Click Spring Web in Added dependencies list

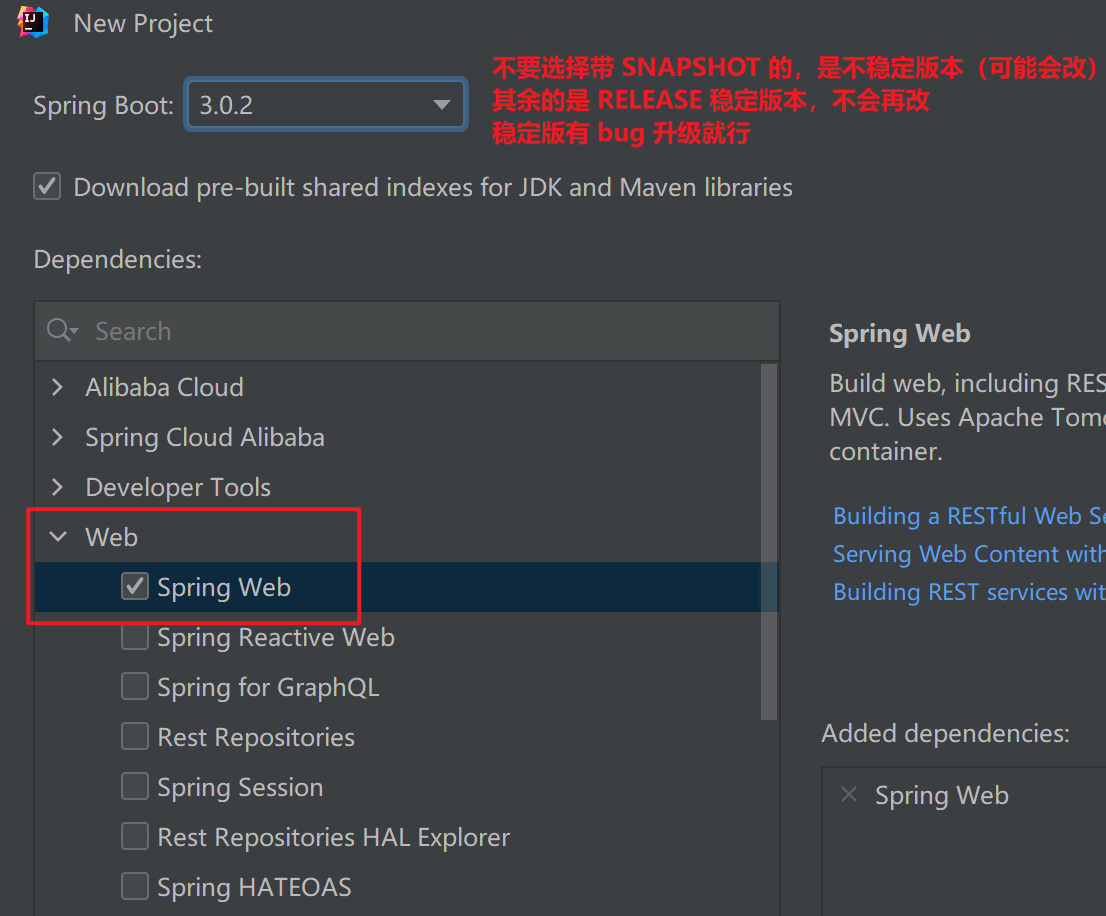click(x=942, y=795)
